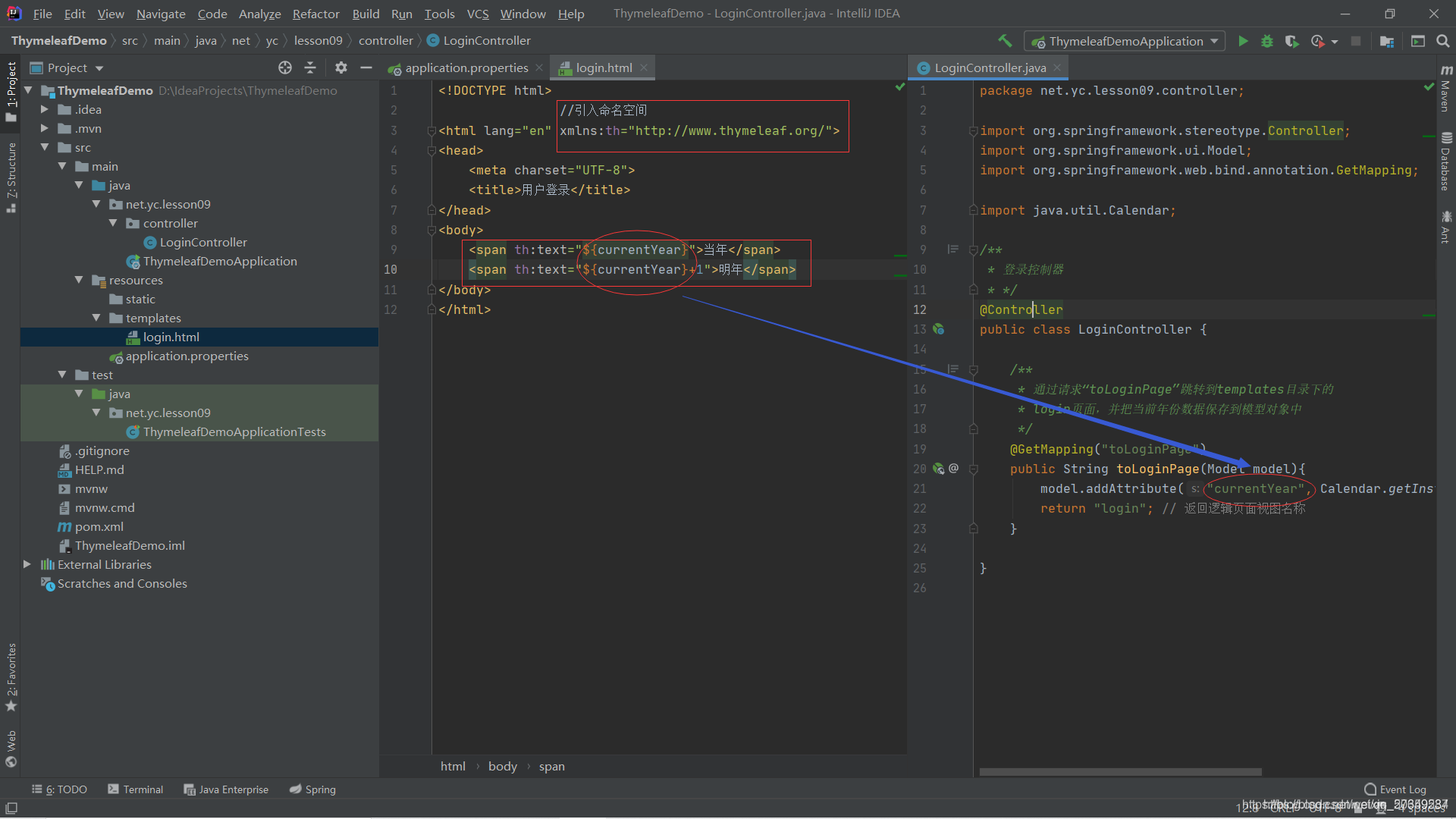Image resolution: width=1456 pixels, height=819 pixels.
Task: Toggle the Database side panel
Action: [x=1445, y=162]
